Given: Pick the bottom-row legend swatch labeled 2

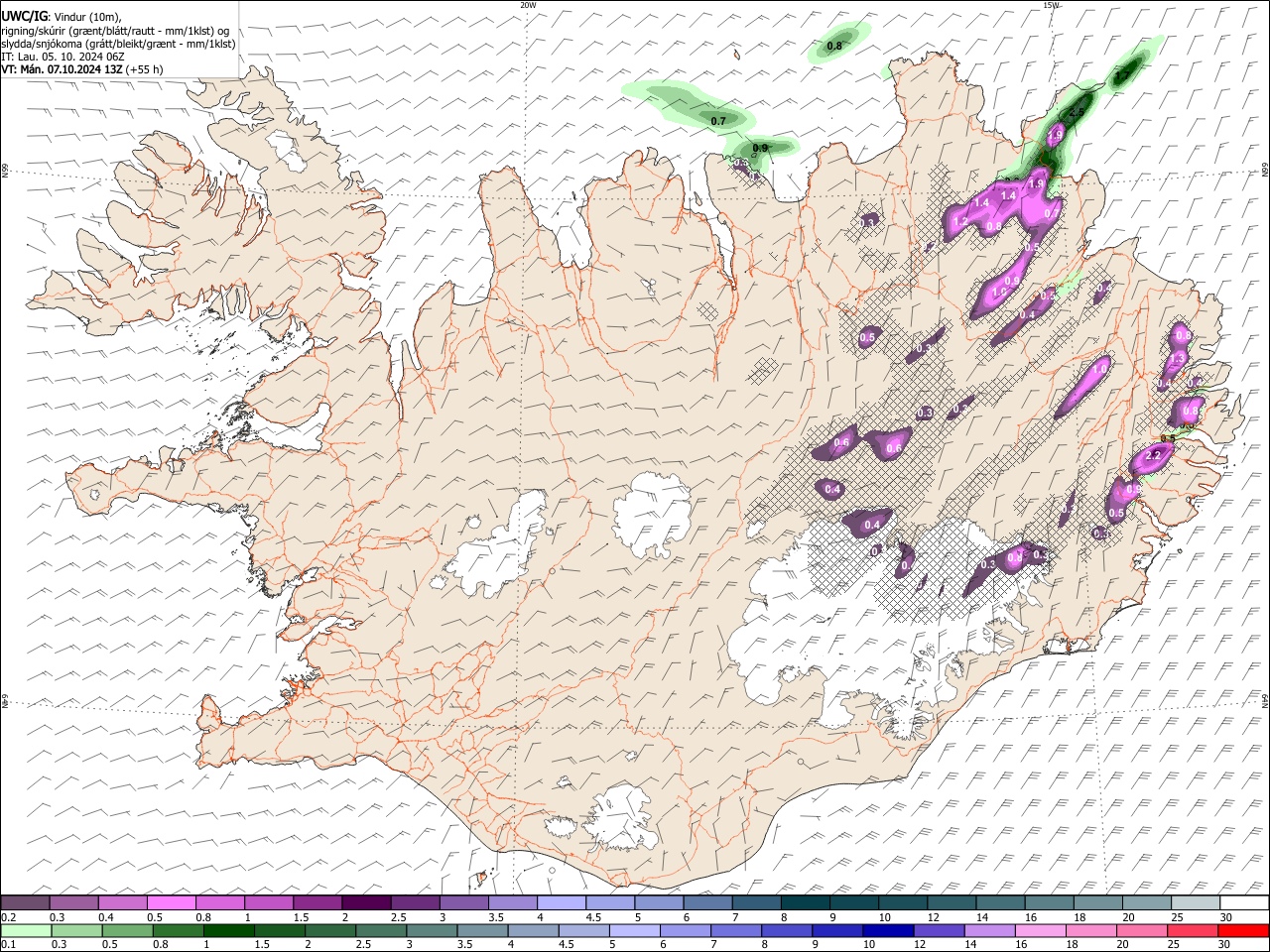Looking at the screenshot, I should 330,930.
